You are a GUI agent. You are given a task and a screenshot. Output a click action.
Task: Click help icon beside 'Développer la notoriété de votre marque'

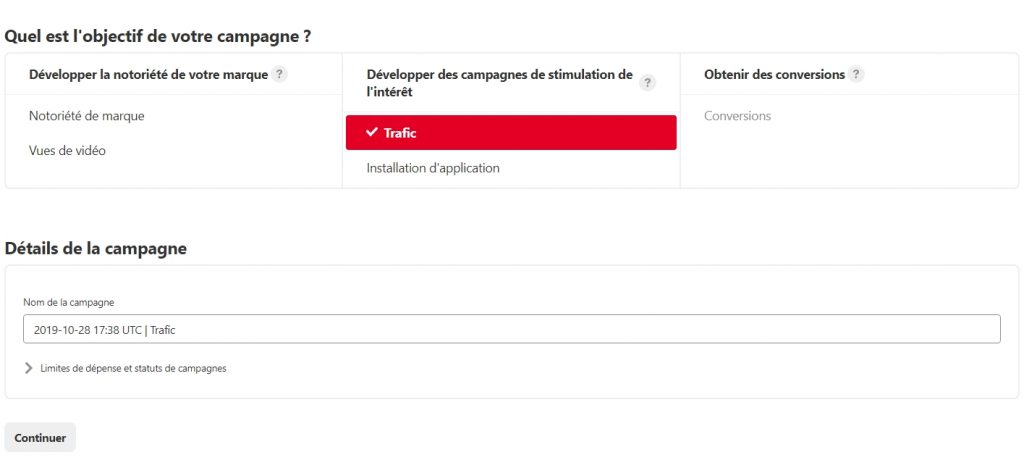click(280, 75)
